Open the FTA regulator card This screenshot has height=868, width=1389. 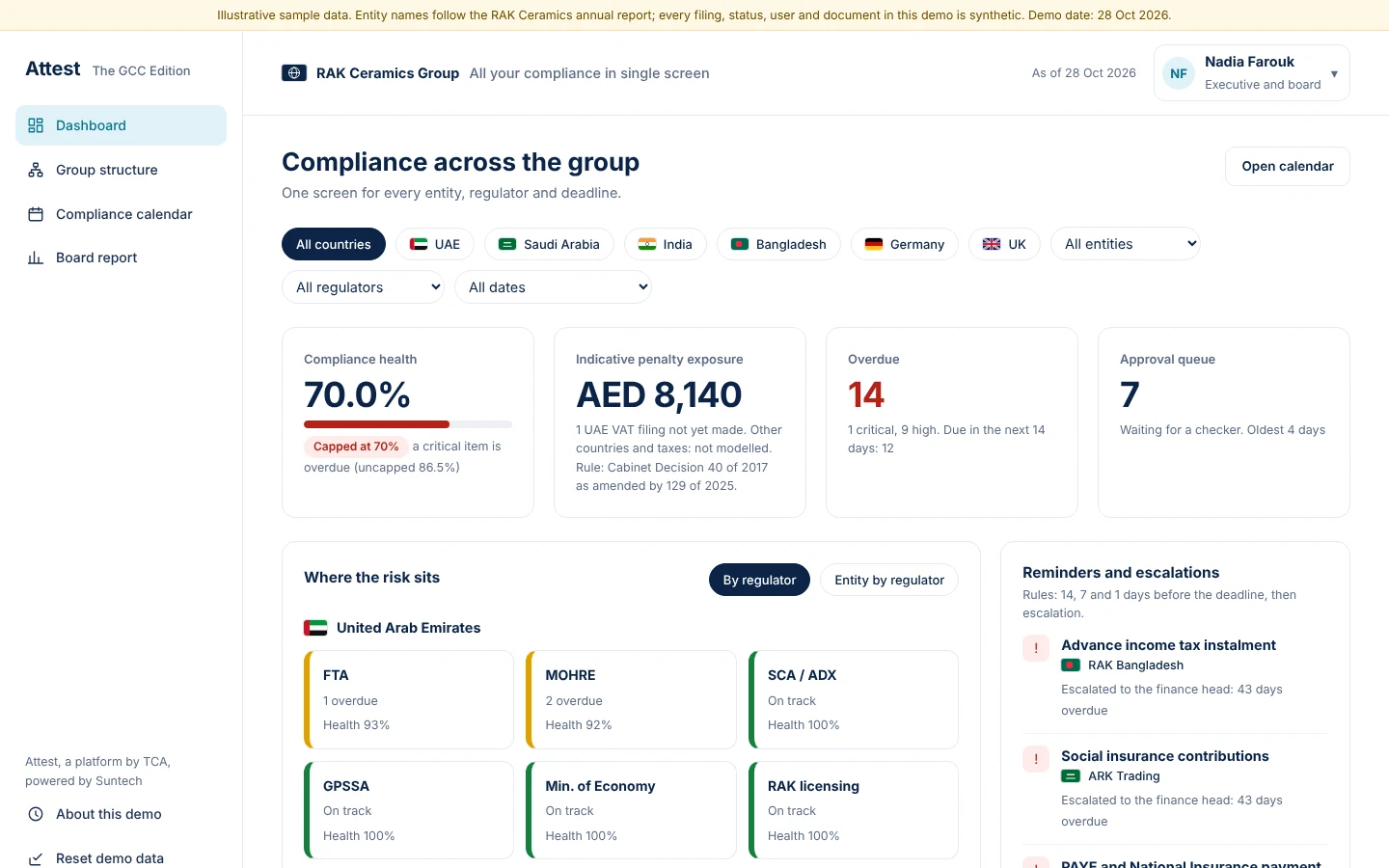click(x=409, y=699)
